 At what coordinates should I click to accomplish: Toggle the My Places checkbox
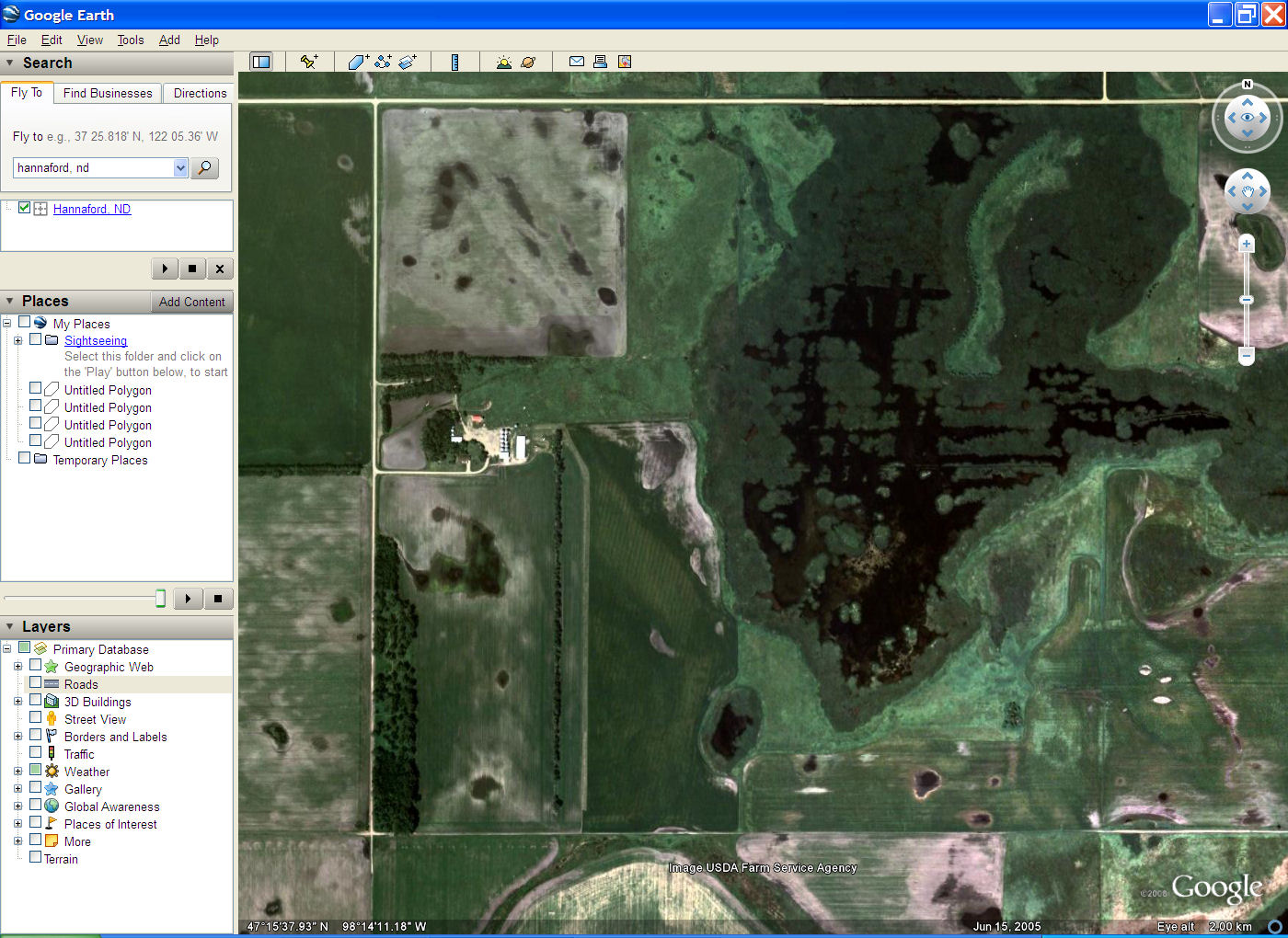tap(25, 323)
